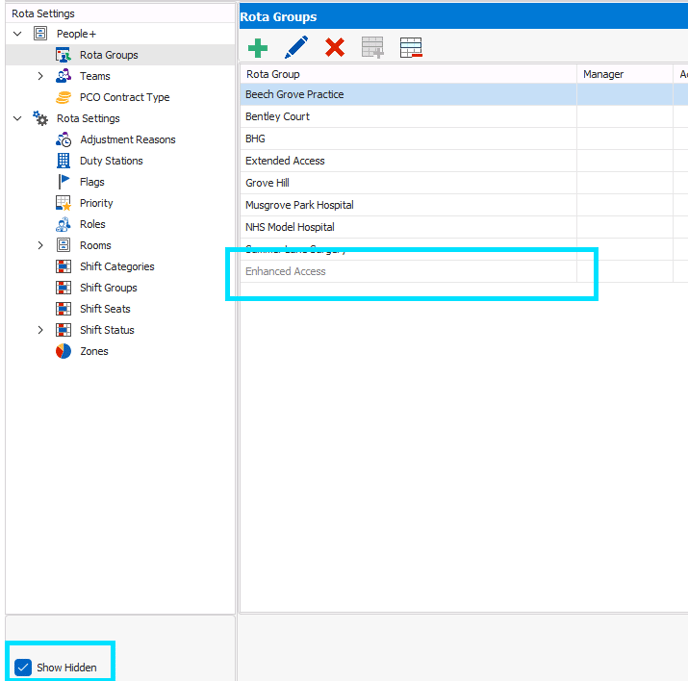Select the Duty Stations building icon

coord(63,161)
